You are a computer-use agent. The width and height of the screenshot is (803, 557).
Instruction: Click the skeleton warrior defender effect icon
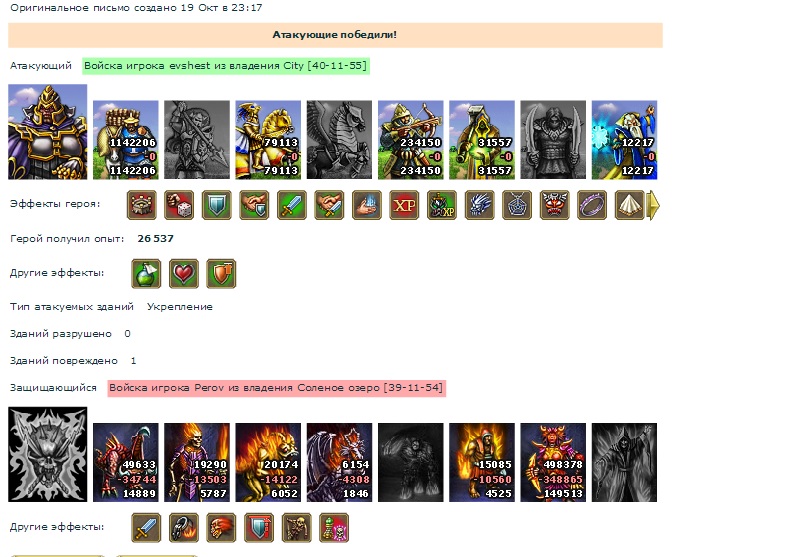pos(297,528)
